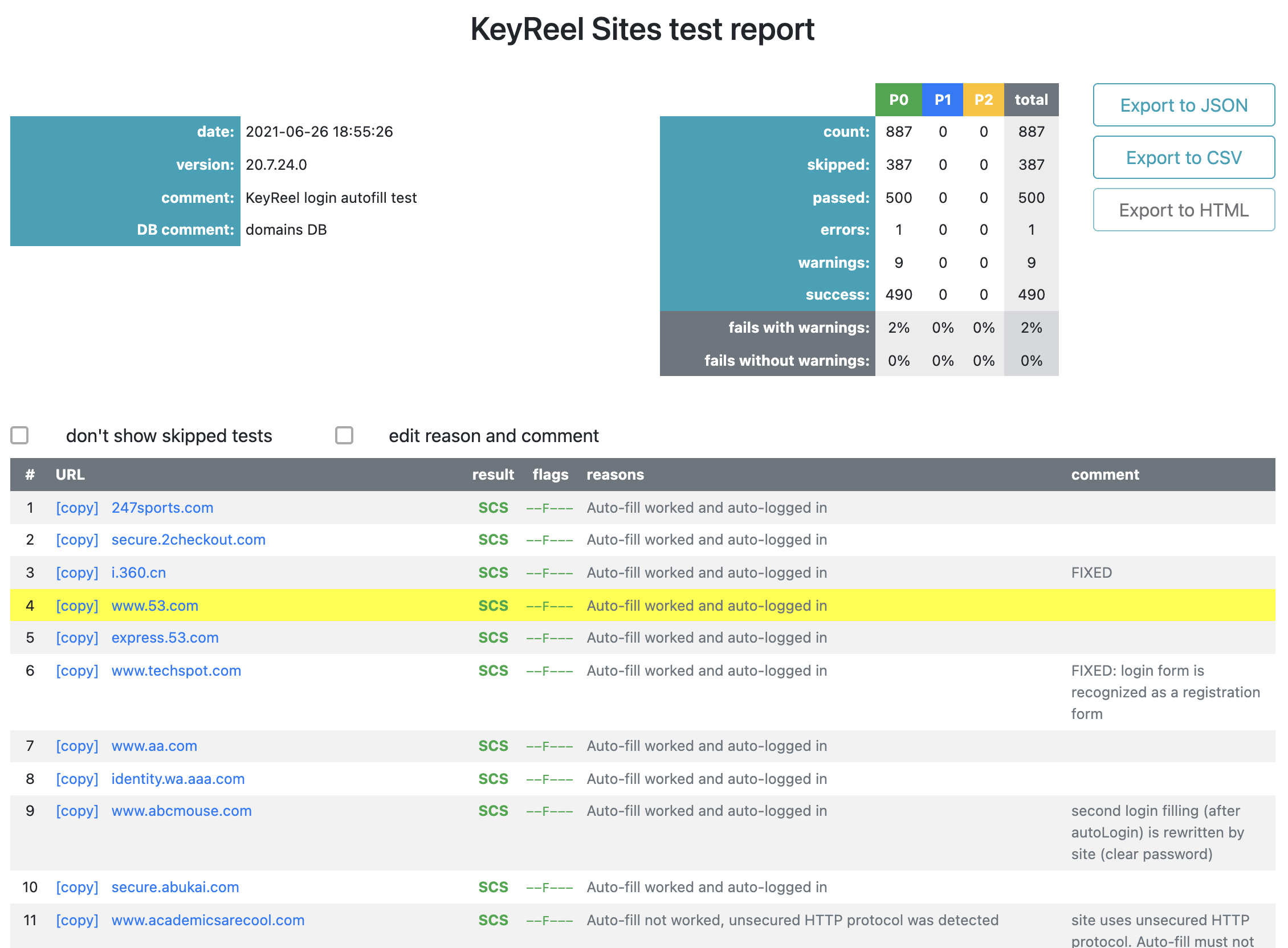Open the www.abcmouse.com link
The height and width of the screenshot is (948, 1288).
tap(181, 811)
